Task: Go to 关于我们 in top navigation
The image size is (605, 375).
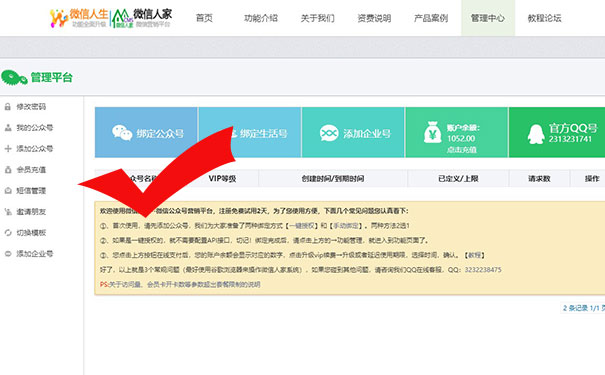Action: coord(318,18)
